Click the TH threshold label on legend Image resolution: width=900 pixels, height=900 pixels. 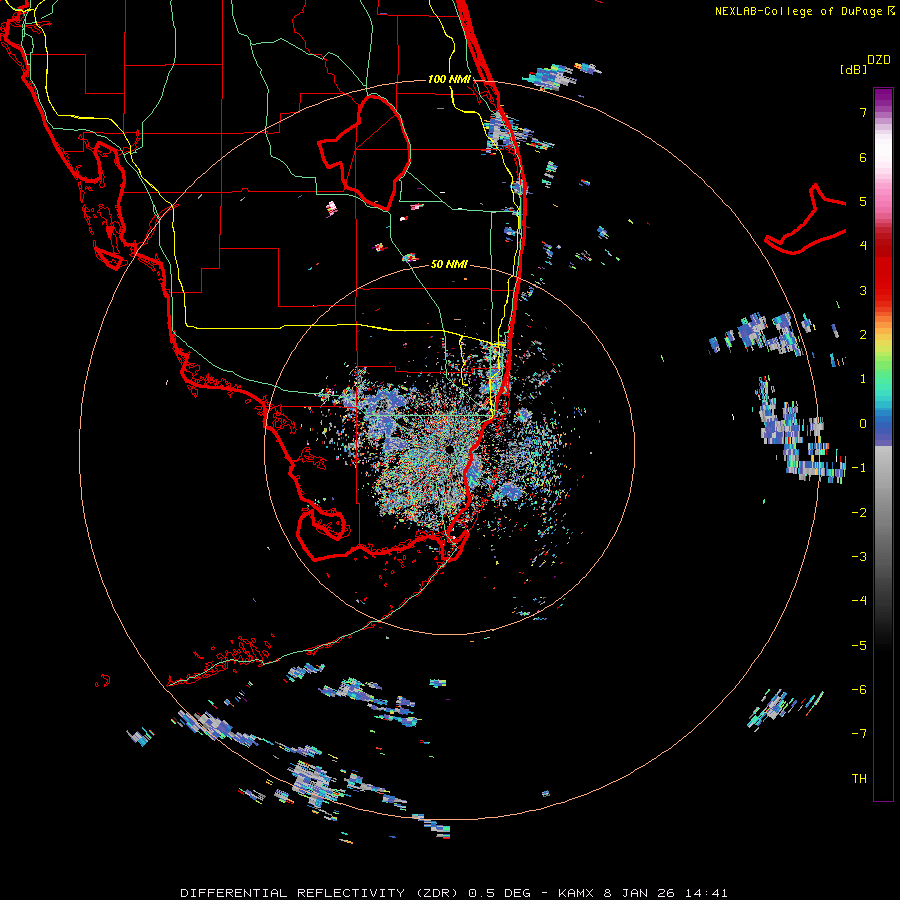coord(859,779)
